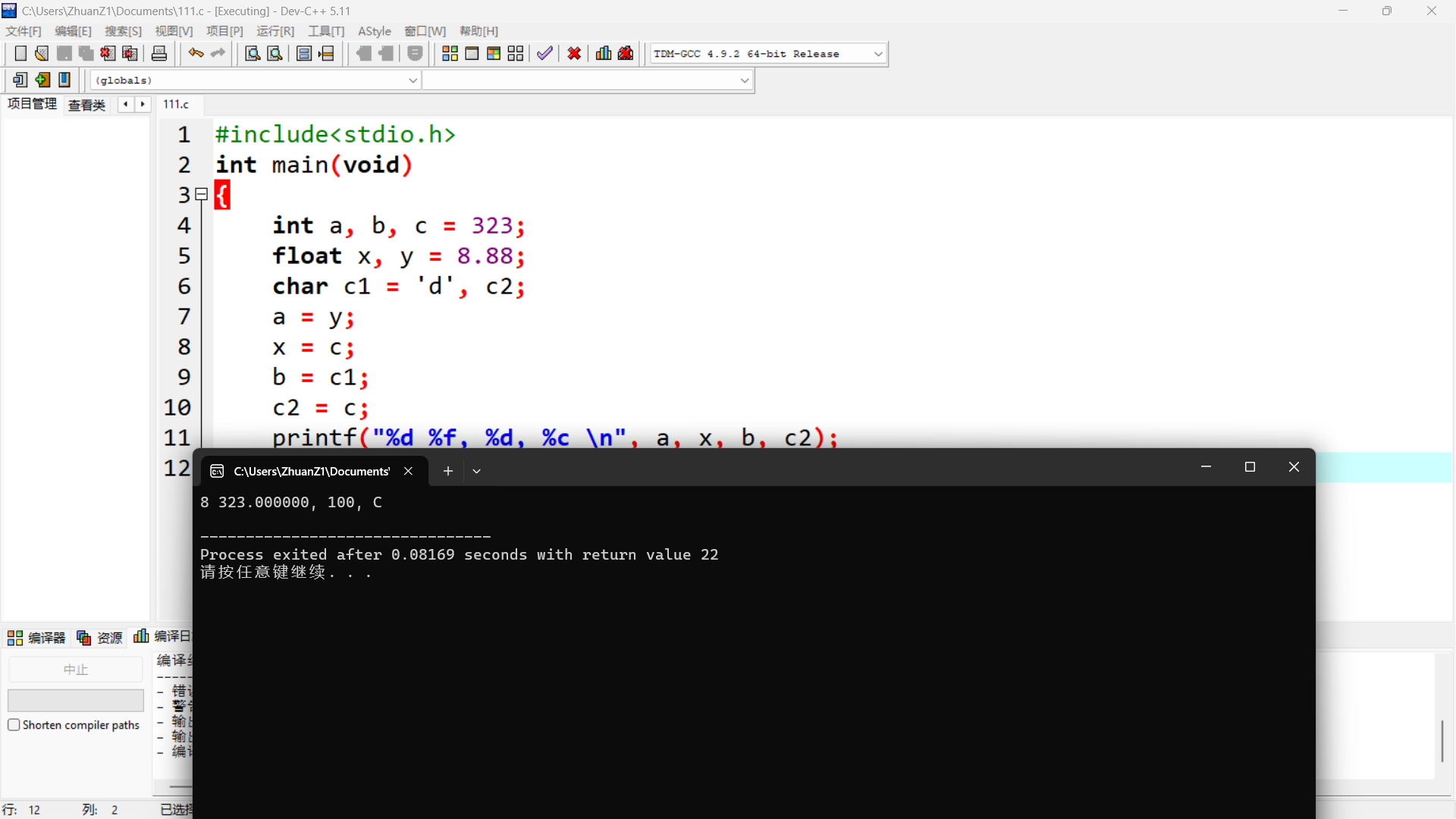The width and height of the screenshot is (1456, 819).
Task: Click the 中止 abort button
Action: [x=76, y=670]
